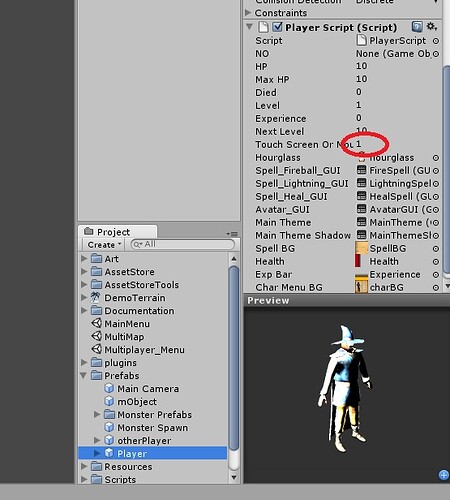Expand the Constraints foldout
The width and height of the screenshot is (450, 500).
click(248, 13)
